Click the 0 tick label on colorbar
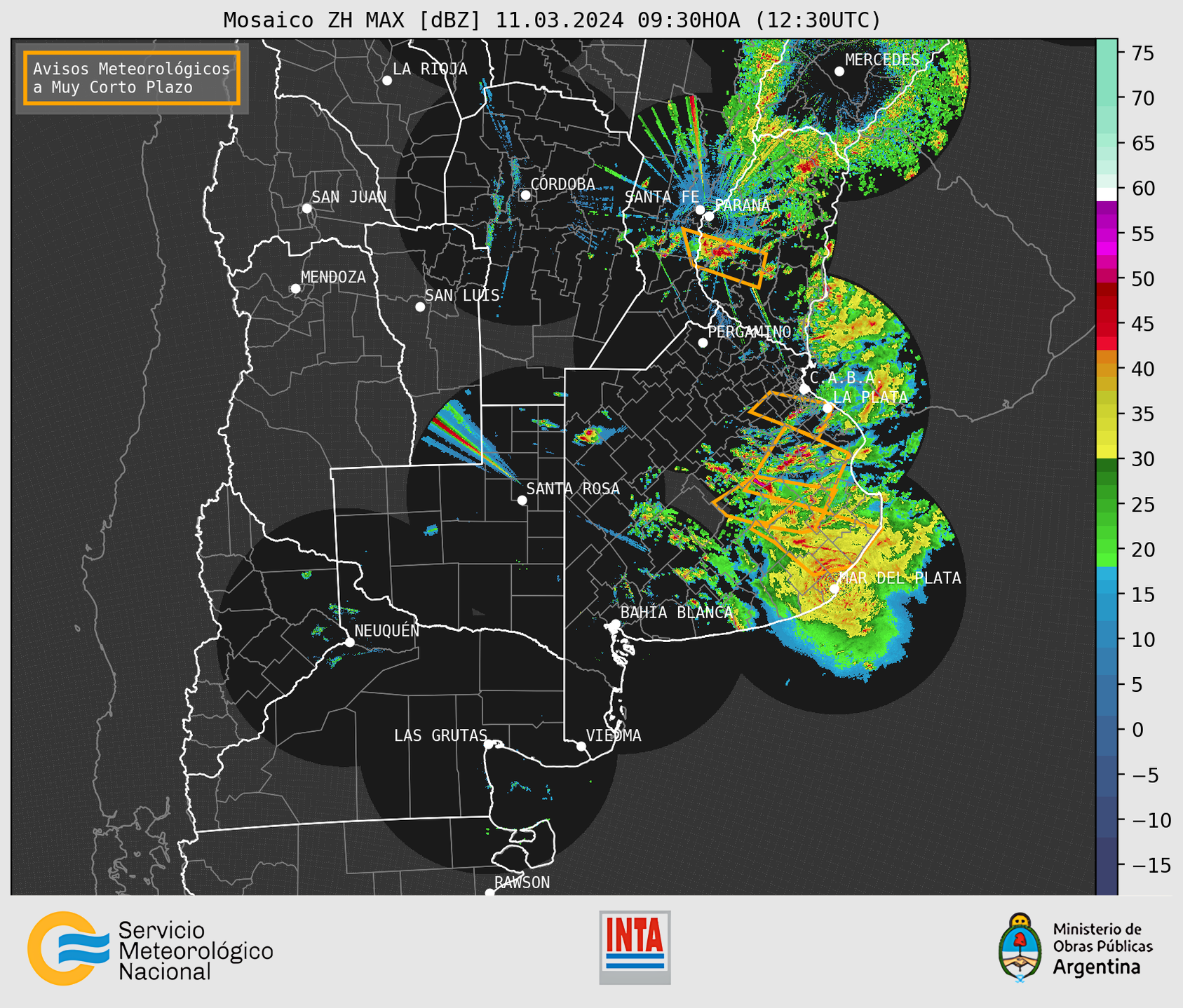Image resolution: width=1183 pixels, height=1008 pixels. coord(1137,730)
